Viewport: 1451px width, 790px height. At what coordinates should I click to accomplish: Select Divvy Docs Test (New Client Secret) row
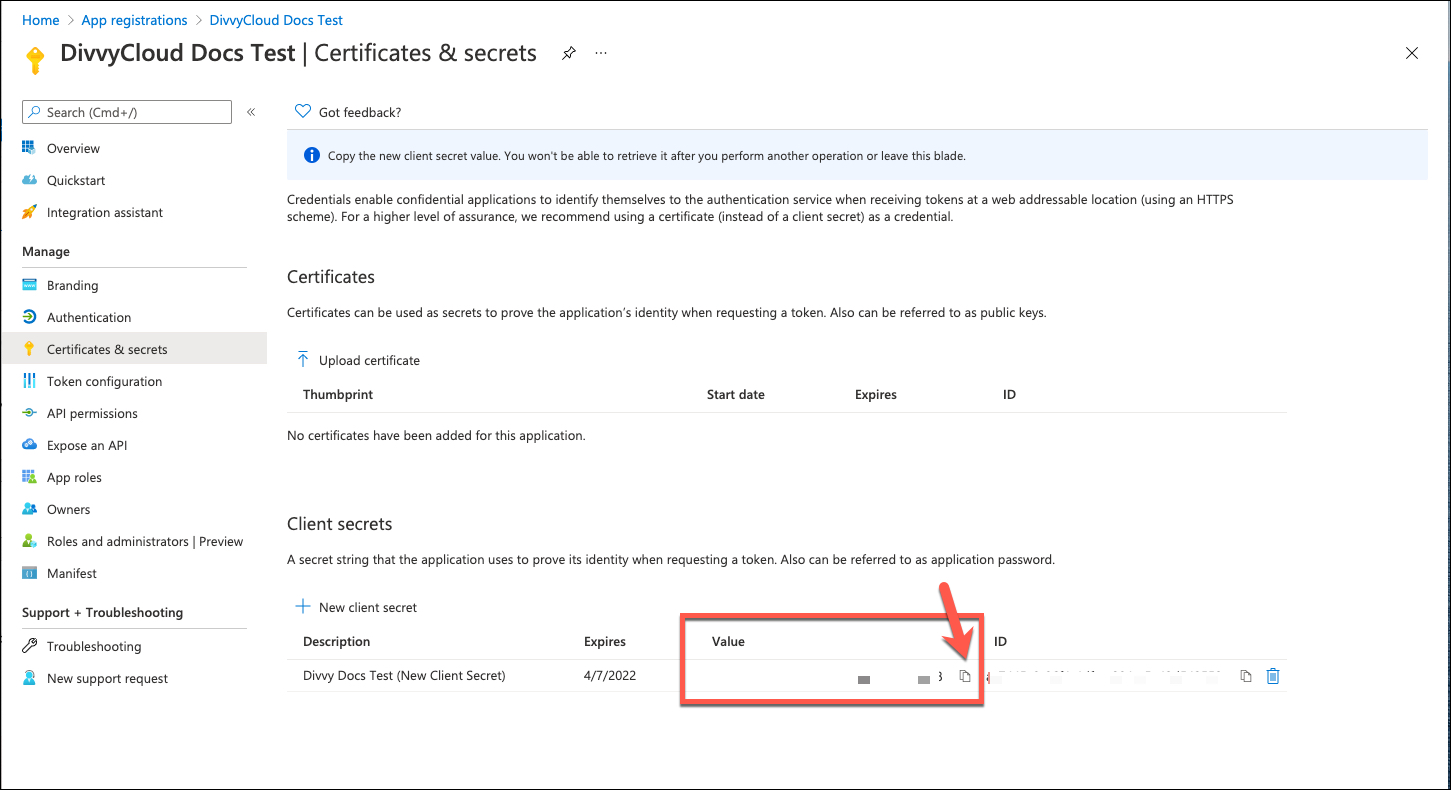coord(787,675)
